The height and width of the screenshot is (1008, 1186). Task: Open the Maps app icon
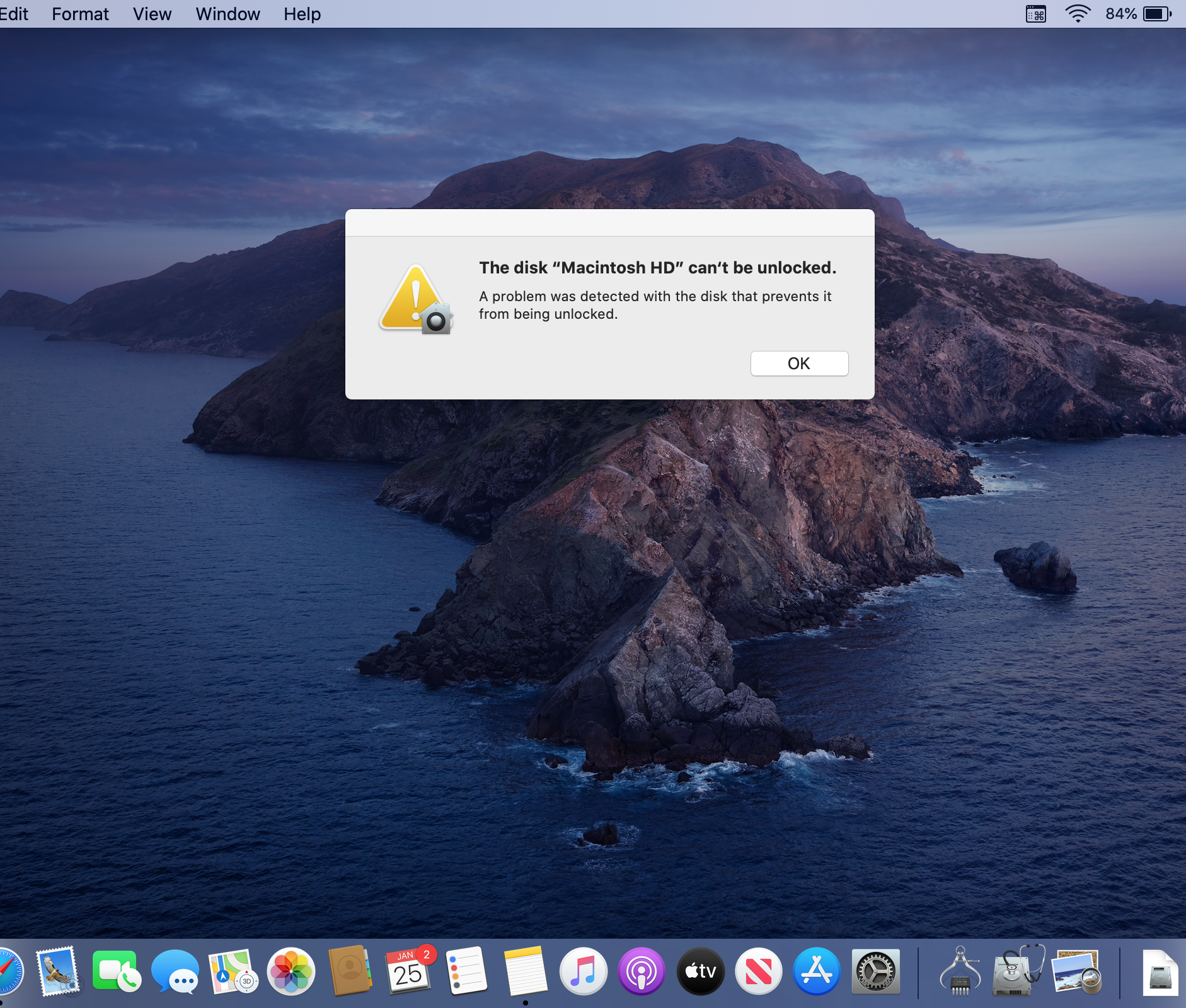pyautogui.click(x=233, y=971)
